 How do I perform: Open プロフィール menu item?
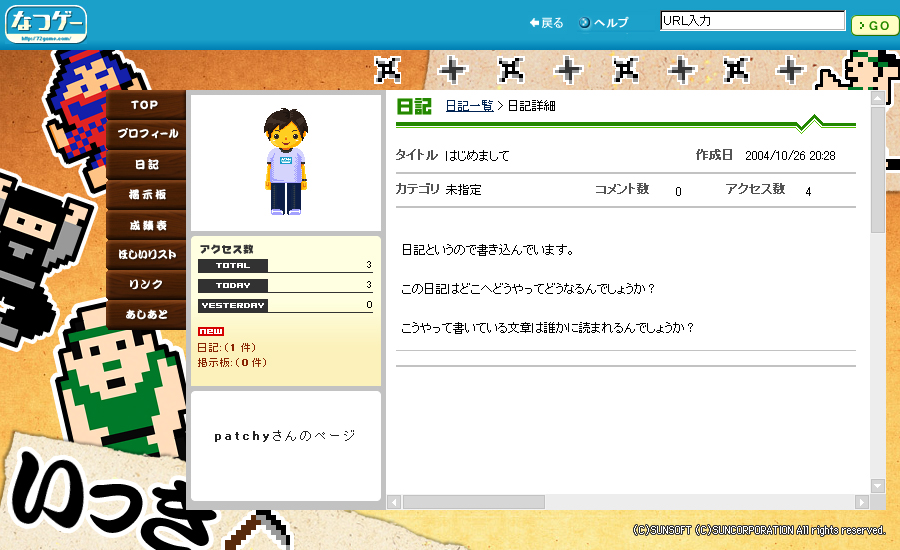pos(146,134)
